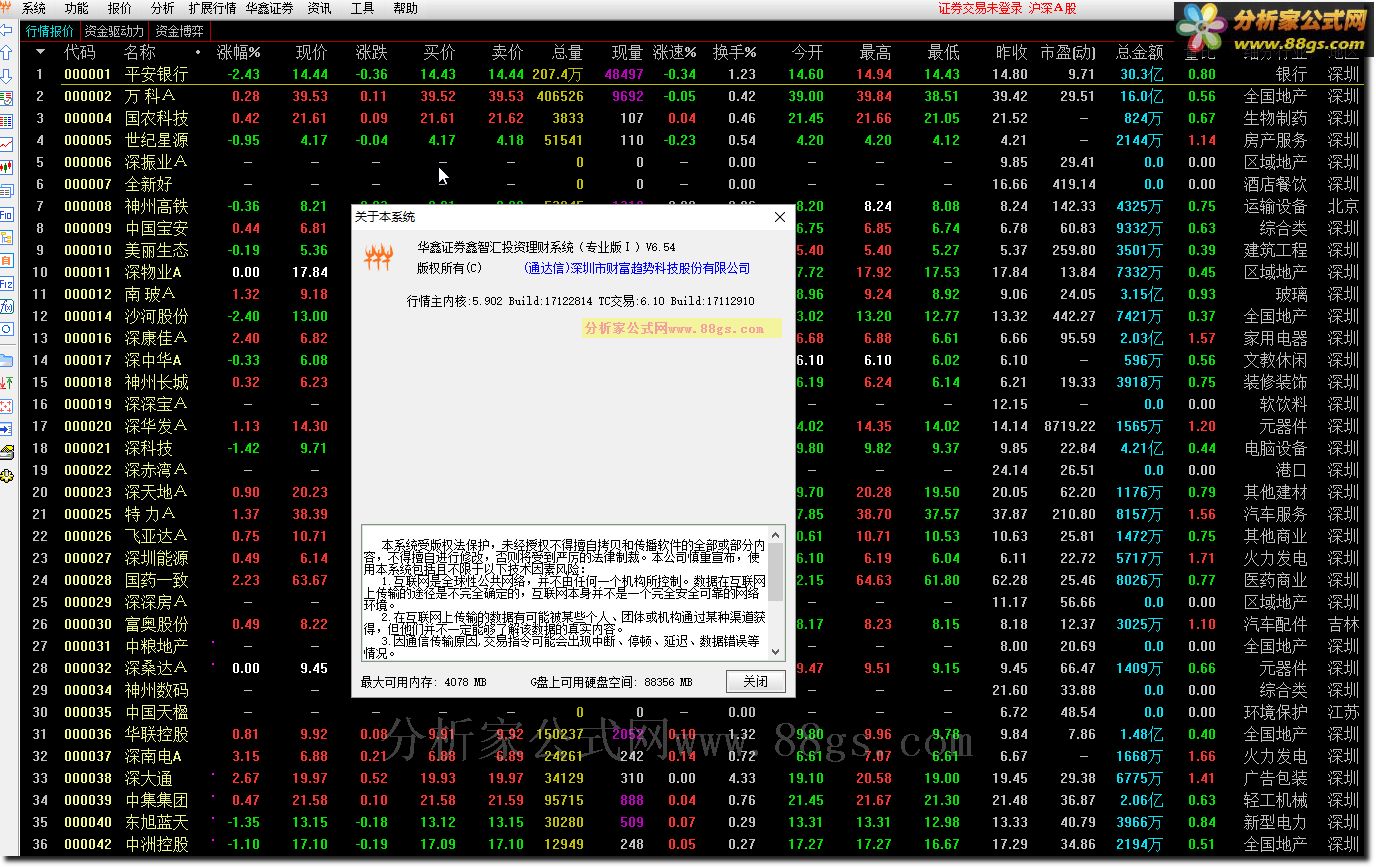Open the 系统 menu
This screenshot has width=1376, height=867.
[x=34, y=8]
